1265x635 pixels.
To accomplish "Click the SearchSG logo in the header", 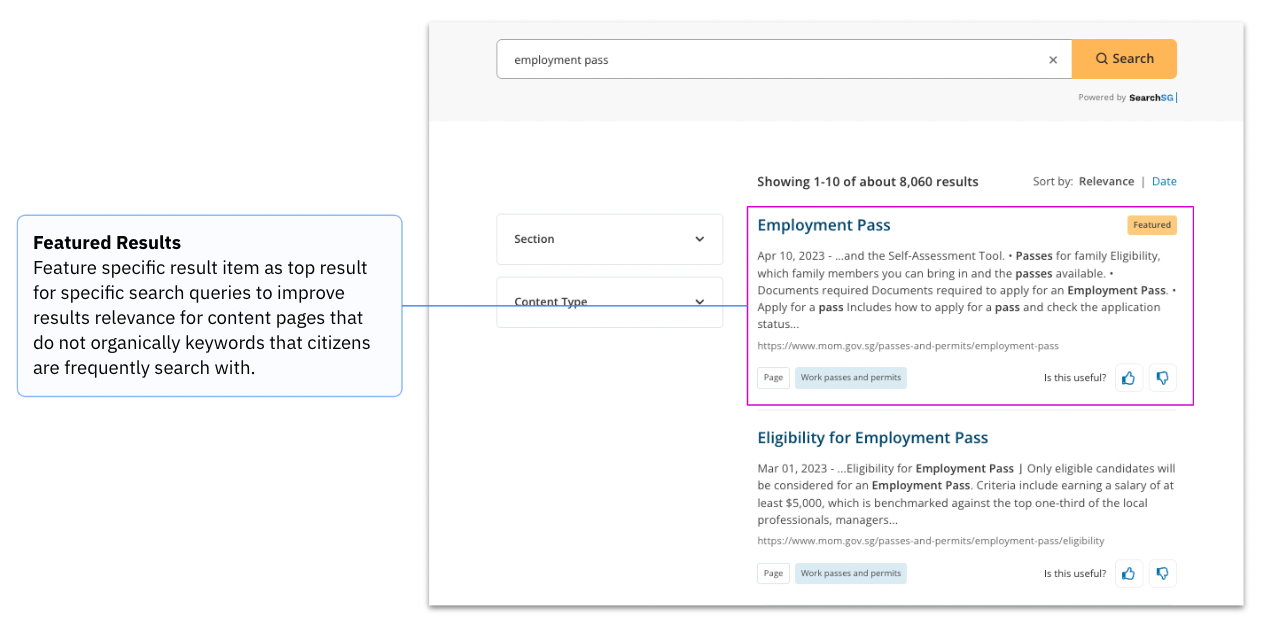I will pyautogui.click(x=1150, y=97).
